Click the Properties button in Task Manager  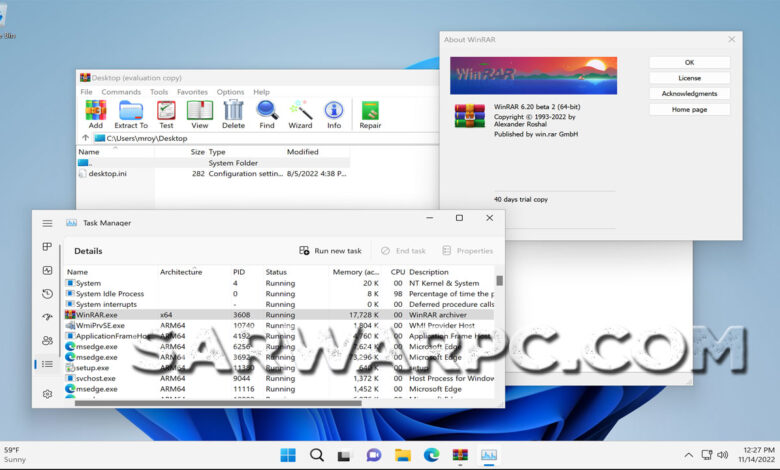pyautogui.click(x=468, y=251)
